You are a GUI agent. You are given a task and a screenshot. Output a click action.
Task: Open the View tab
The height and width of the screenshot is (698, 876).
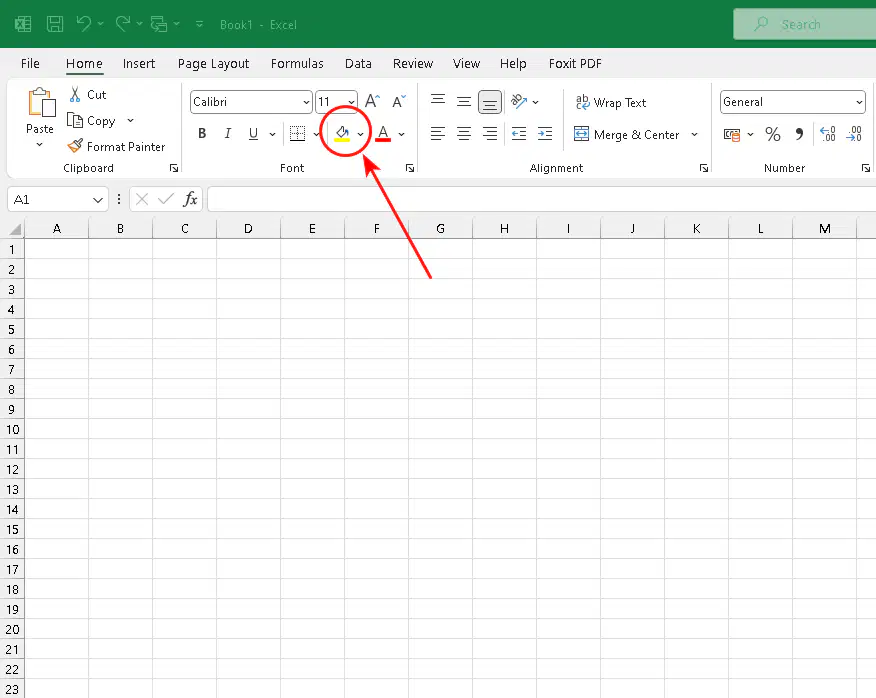(466, 64)
